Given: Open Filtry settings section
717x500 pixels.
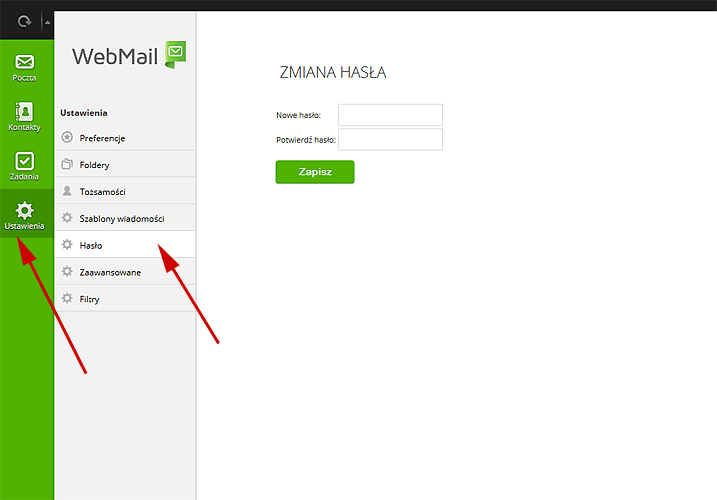Looking at the screenshot, I should [125, 299].
